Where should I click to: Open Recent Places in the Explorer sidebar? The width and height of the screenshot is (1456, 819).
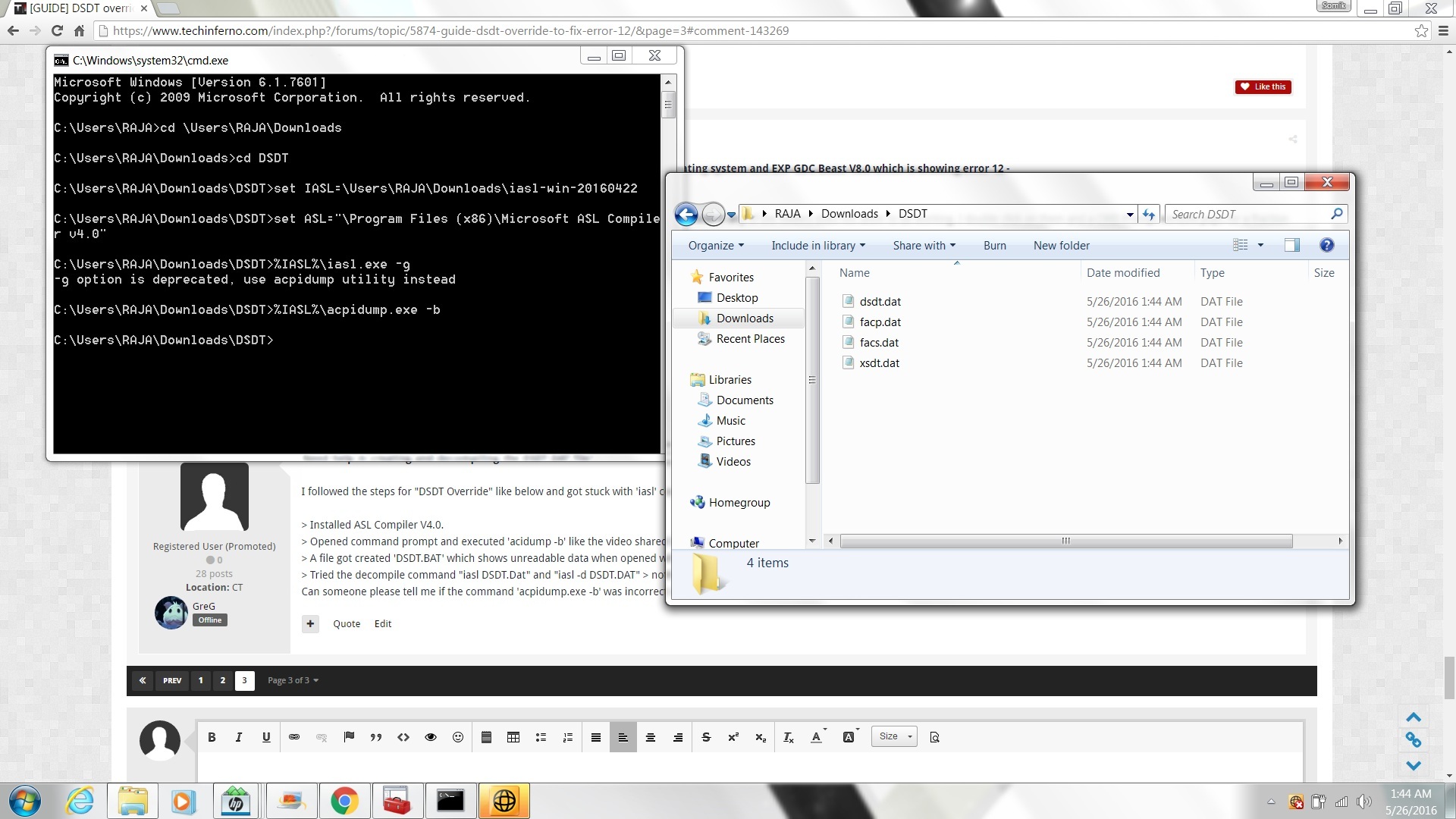[750, 339]
